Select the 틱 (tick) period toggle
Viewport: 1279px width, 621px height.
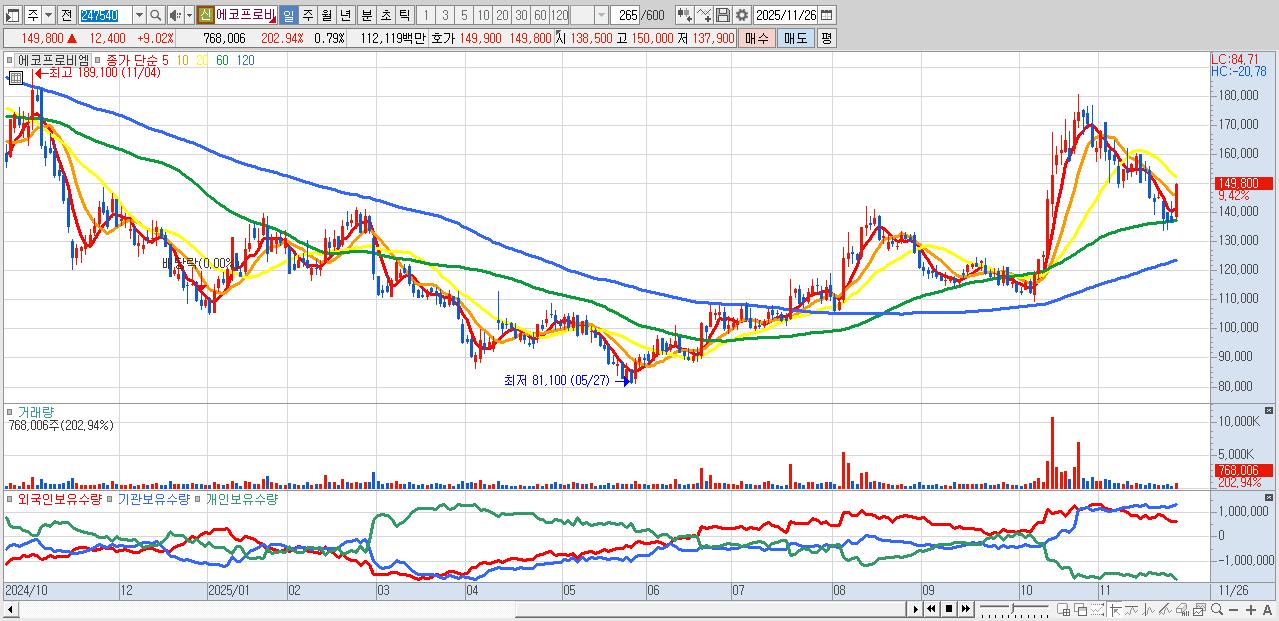[x=404, y=15]
